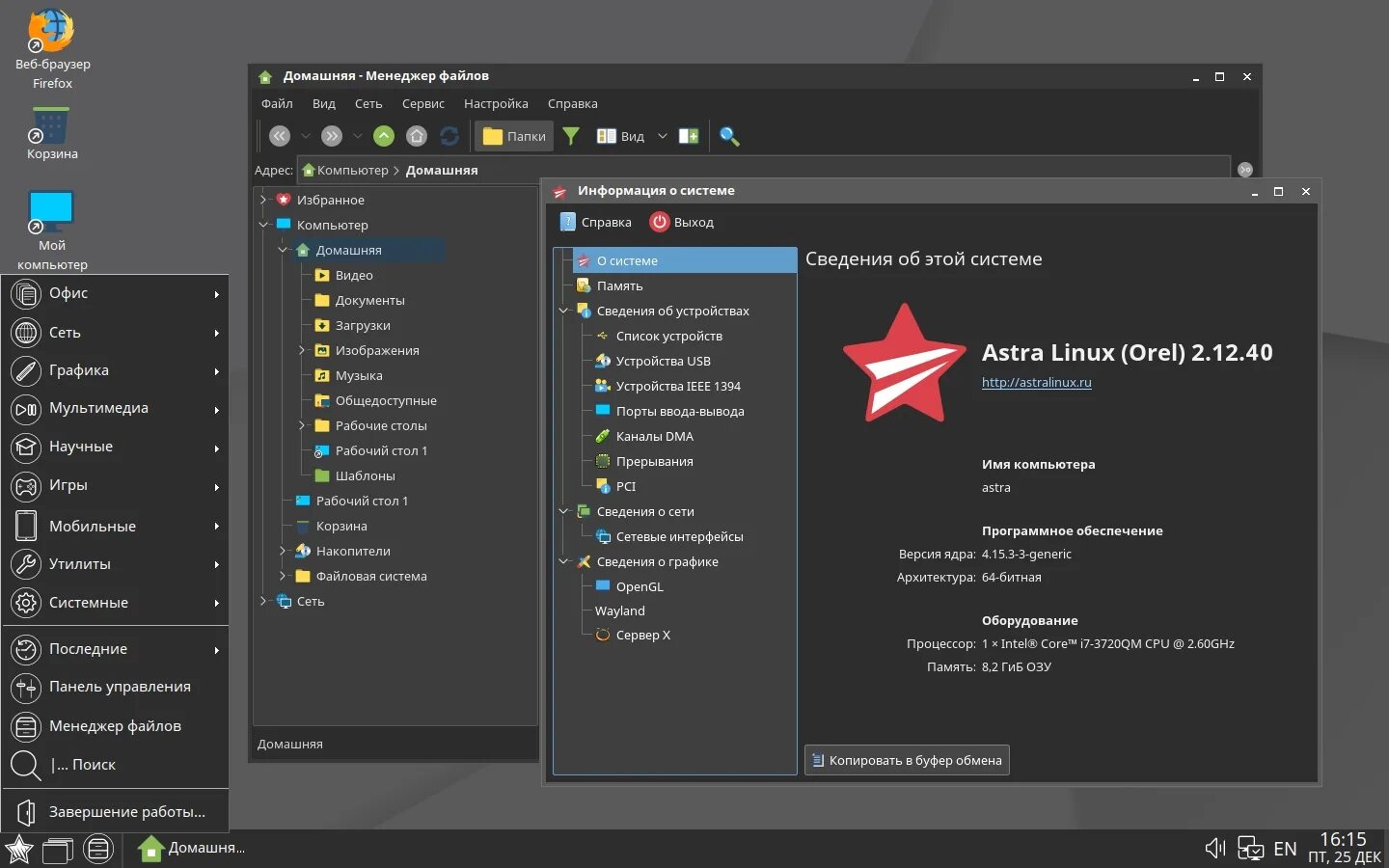Click the address bar go button
The width and height of the screenshot is (1389, 868).
pos(1245,170)
